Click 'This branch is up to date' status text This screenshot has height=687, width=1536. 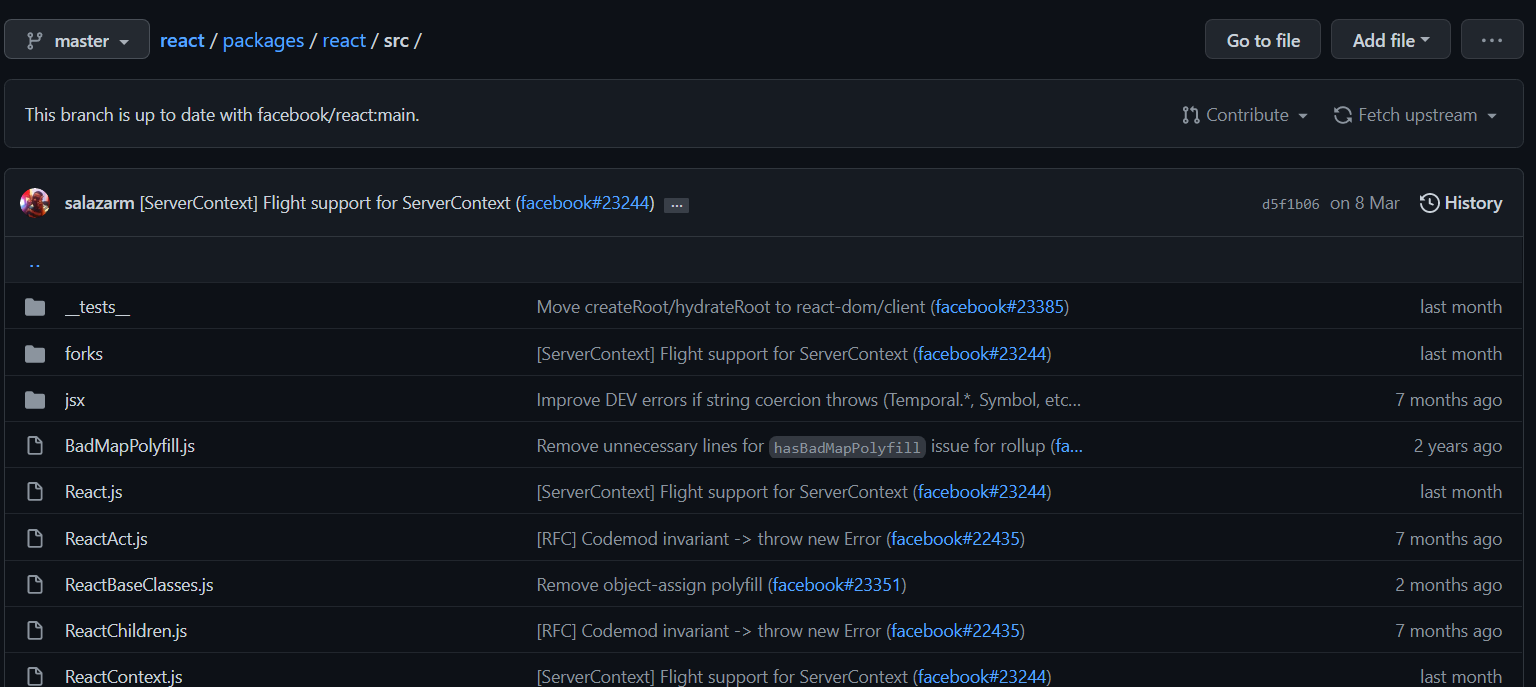tap(222, 115)
